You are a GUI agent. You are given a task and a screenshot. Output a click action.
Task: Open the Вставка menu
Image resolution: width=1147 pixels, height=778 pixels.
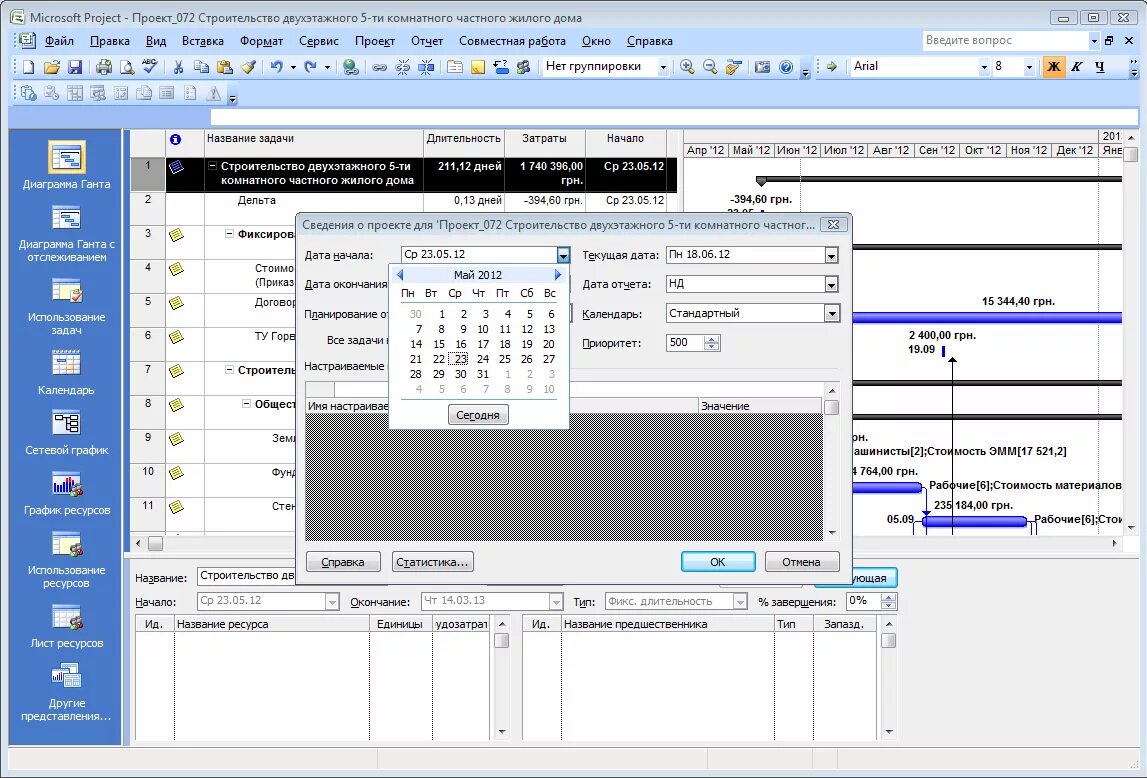click(203, 41)
